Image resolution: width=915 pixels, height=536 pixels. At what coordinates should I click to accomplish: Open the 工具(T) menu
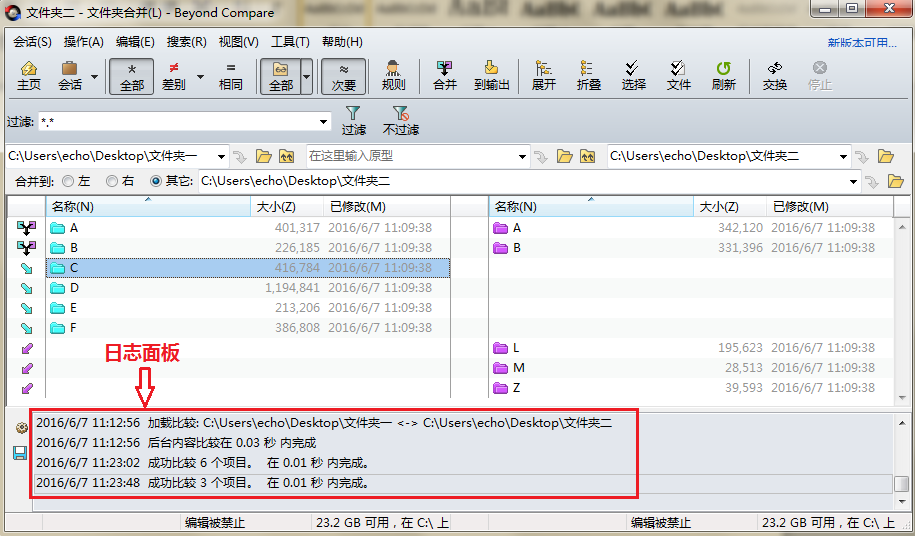[290, 42]
